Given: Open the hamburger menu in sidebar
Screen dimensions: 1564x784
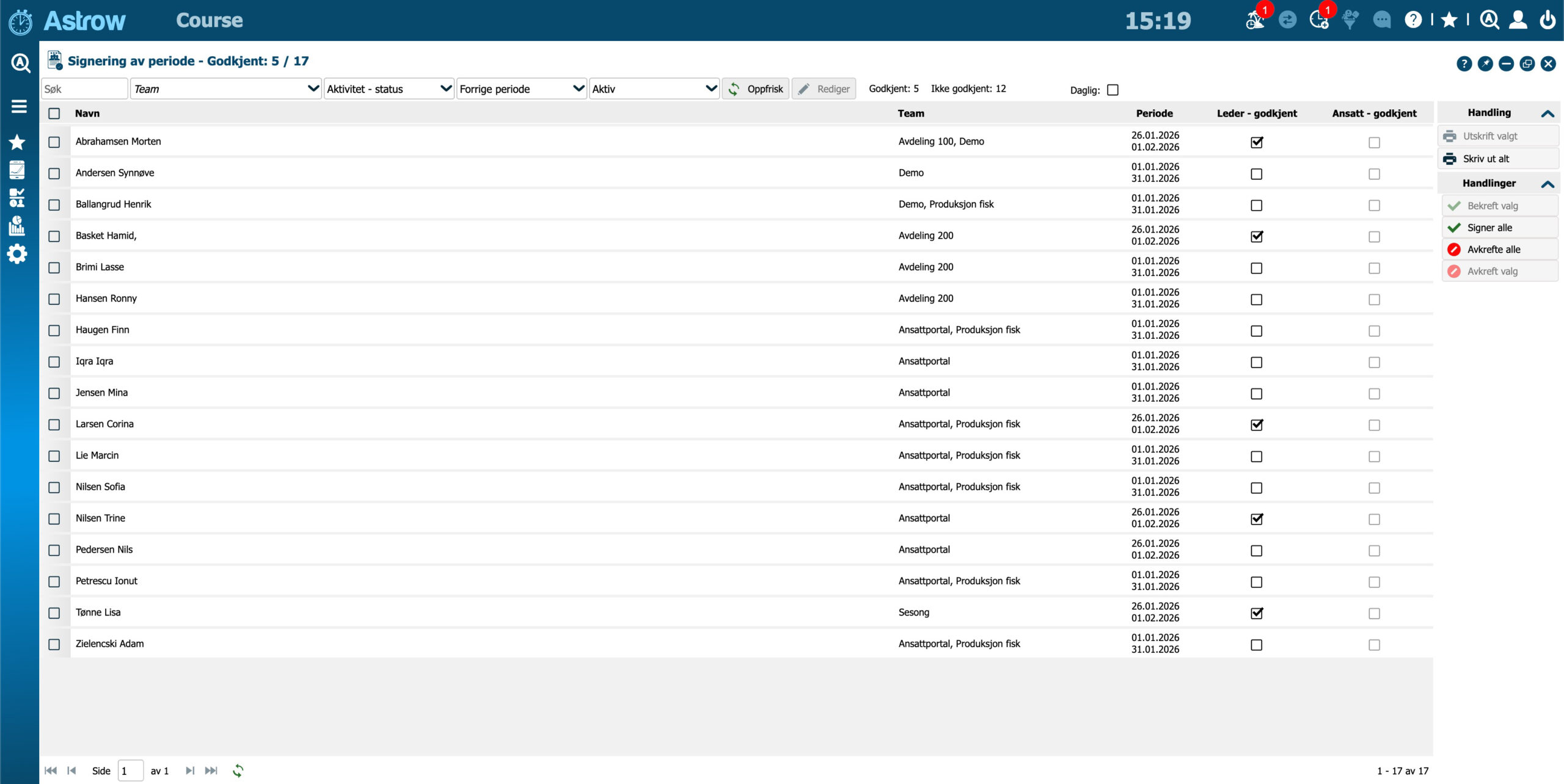Looking at the screenshot, I should [19, 106].
